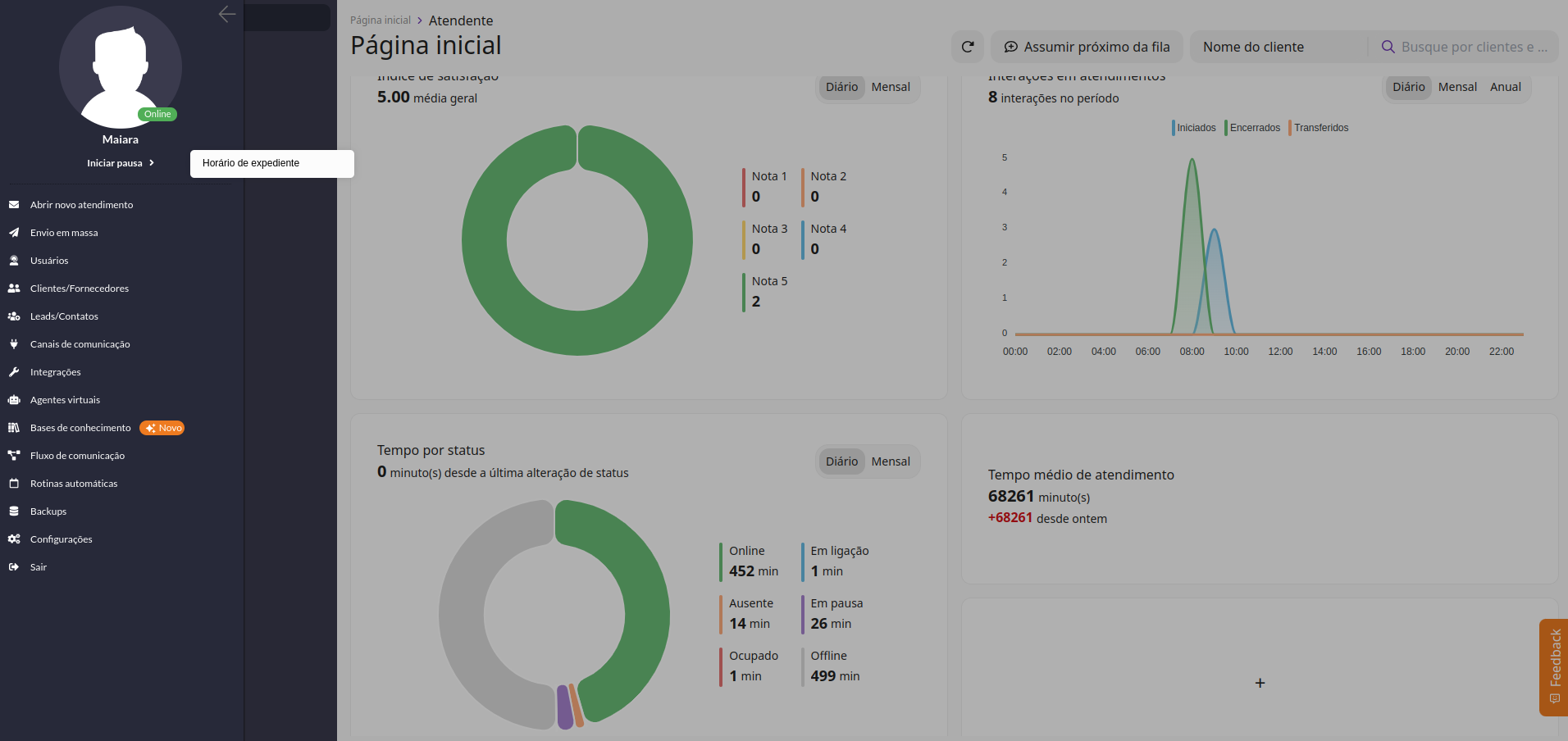Click the Envio em massa paper-plane icon
Screen dimensions: 1568x741
click(14, 233)
